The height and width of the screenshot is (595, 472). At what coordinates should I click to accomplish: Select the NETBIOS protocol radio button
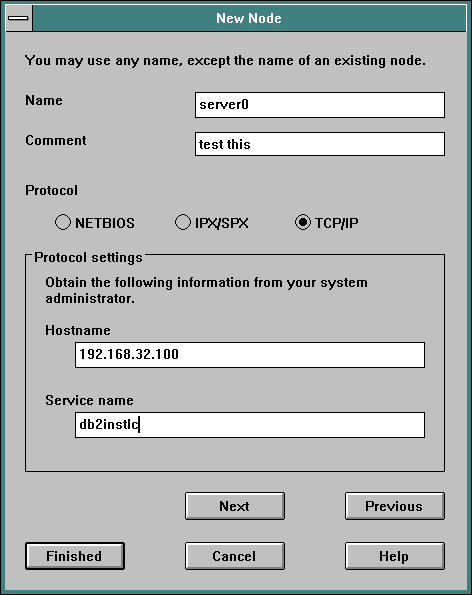point(63,222)
